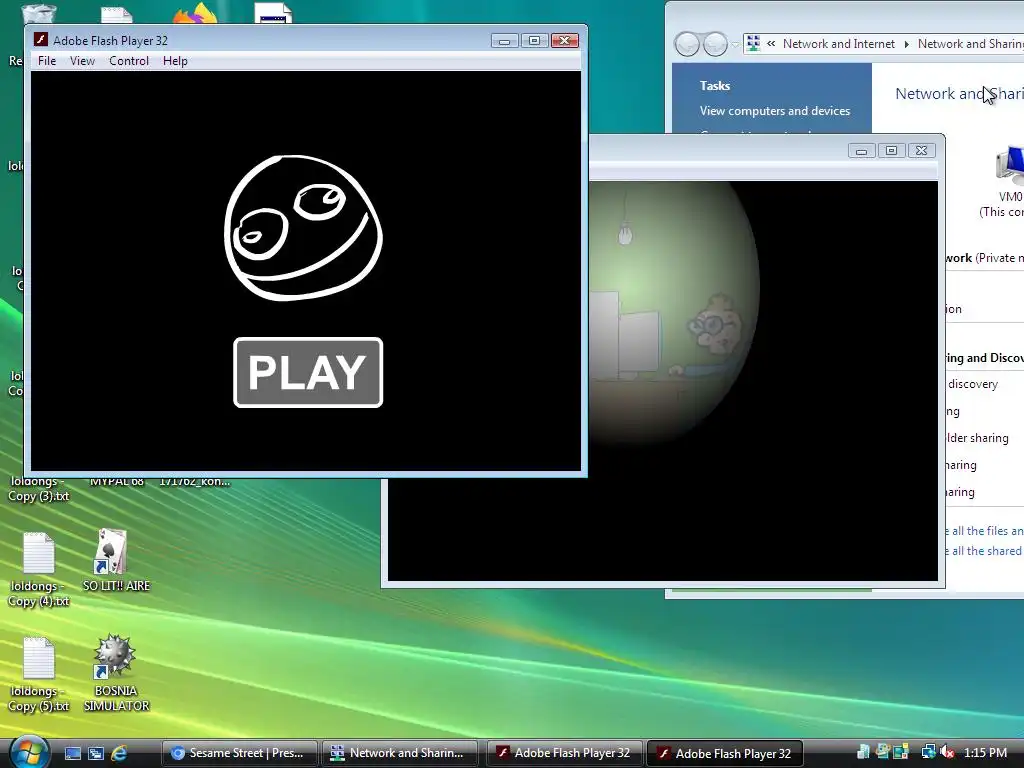1024x768 pixels.
Task: Click the discovery row in Sharing and Discovery
Action: click(972, 384)
